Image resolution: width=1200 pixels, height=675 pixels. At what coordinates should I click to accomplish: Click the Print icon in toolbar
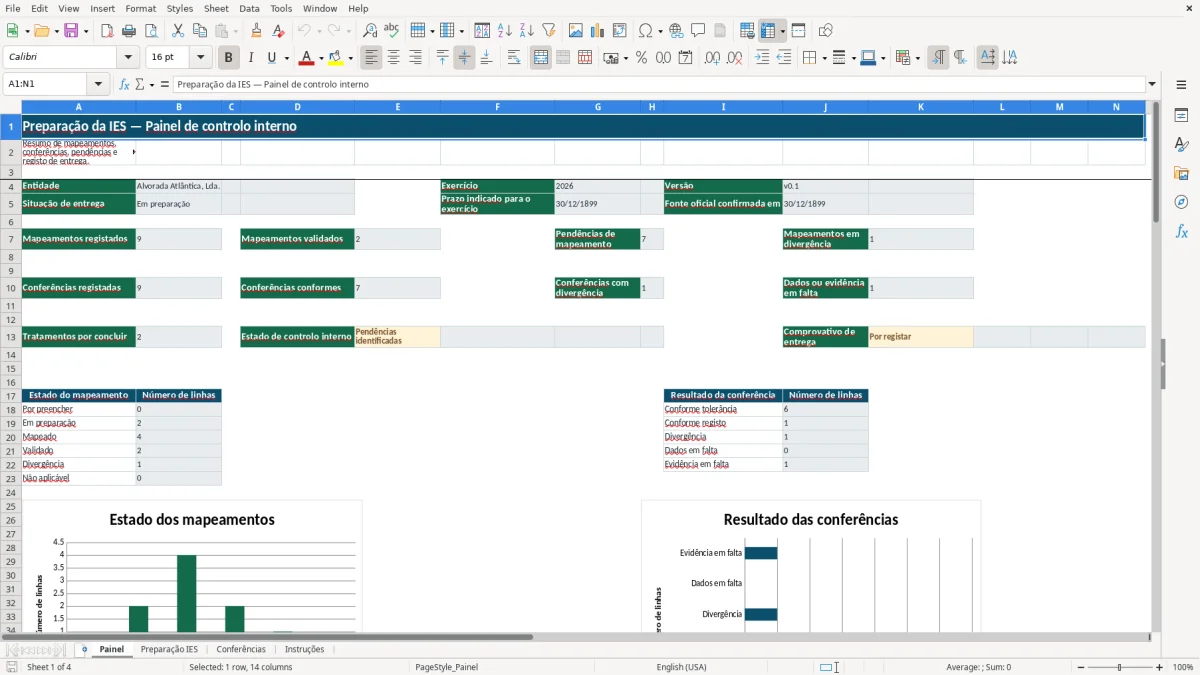pyautogui.click(x=128, y=31)
